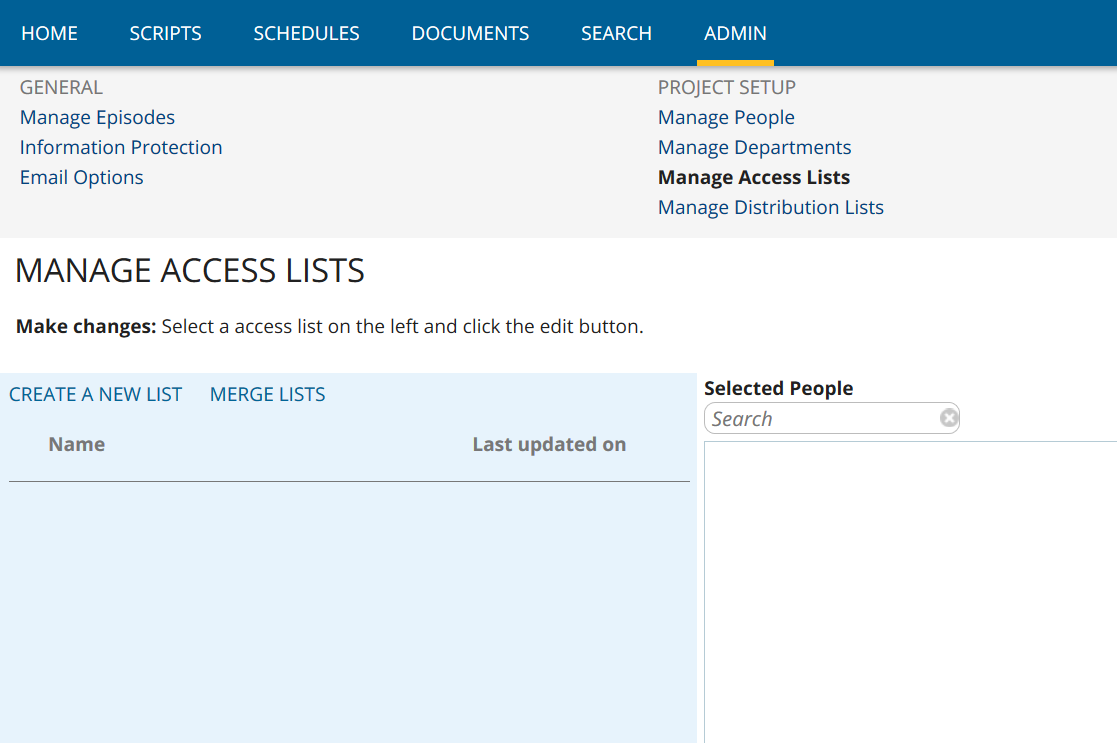The height and width of the screenshot is (743, 1117).
Task: Go to the SCHEDULES tab
Action: click(306, 33)
